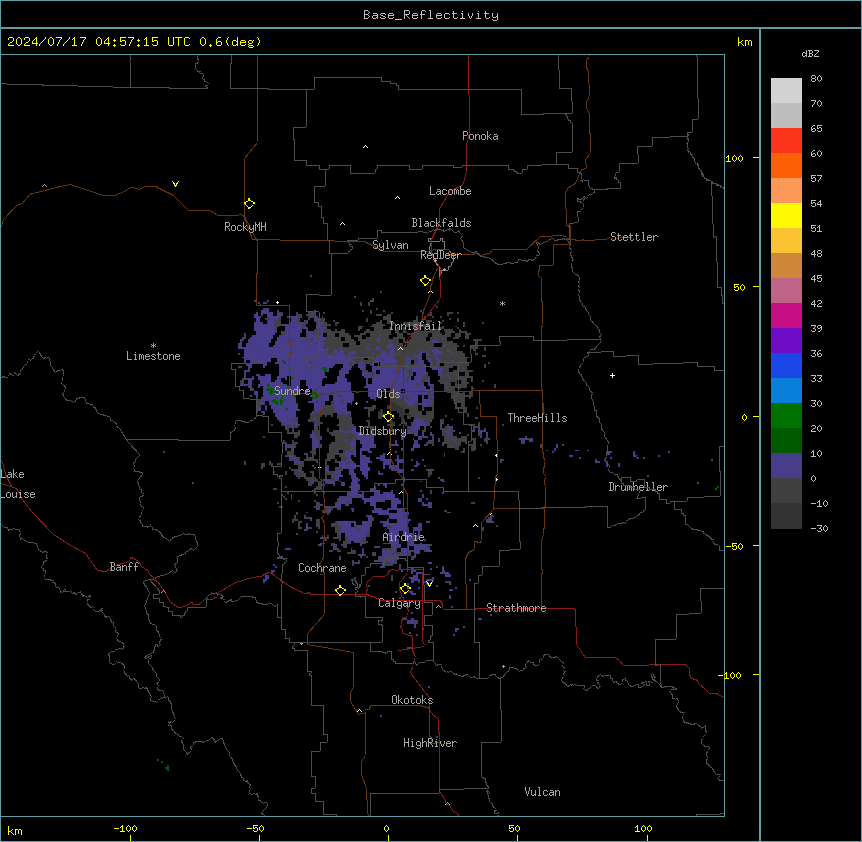Image resolution: width=862 pixels, height=842 pixels.
Task: Click yellow diamond marker inside Calgary boundary
Action: point(405,589)
